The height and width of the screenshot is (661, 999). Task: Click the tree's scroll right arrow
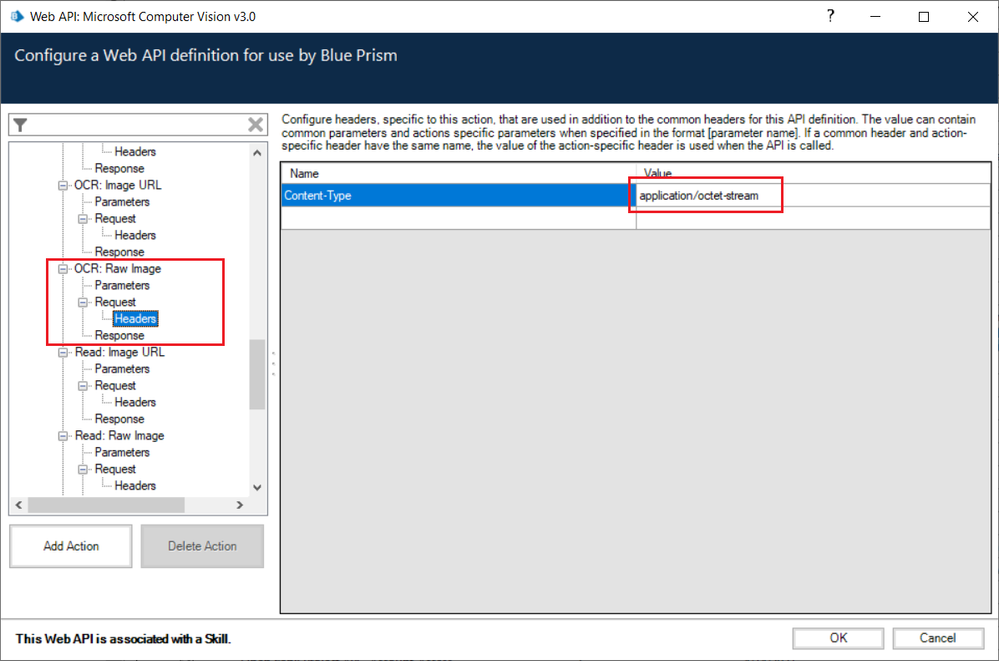coord(240,505)
